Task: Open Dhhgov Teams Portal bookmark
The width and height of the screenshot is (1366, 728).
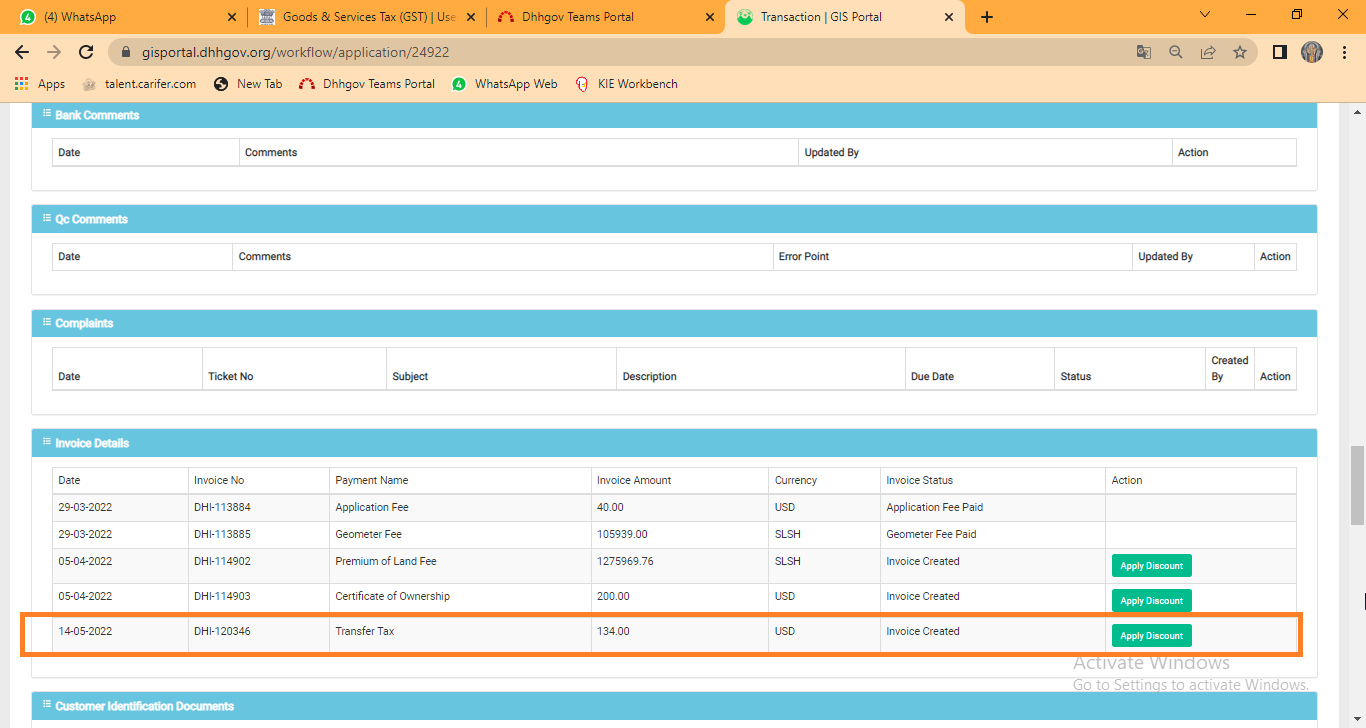Action: (x=367, y=84)
